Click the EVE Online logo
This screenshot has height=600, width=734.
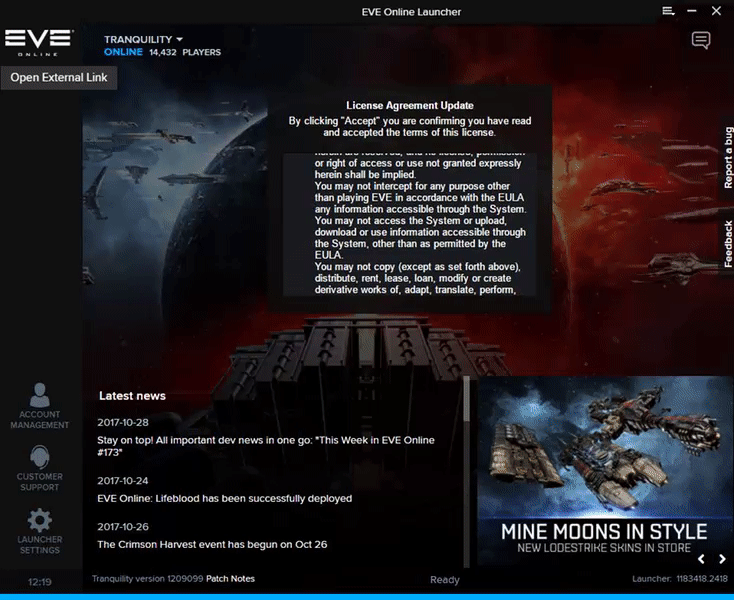pyautogui.click(x=39, y=42)
